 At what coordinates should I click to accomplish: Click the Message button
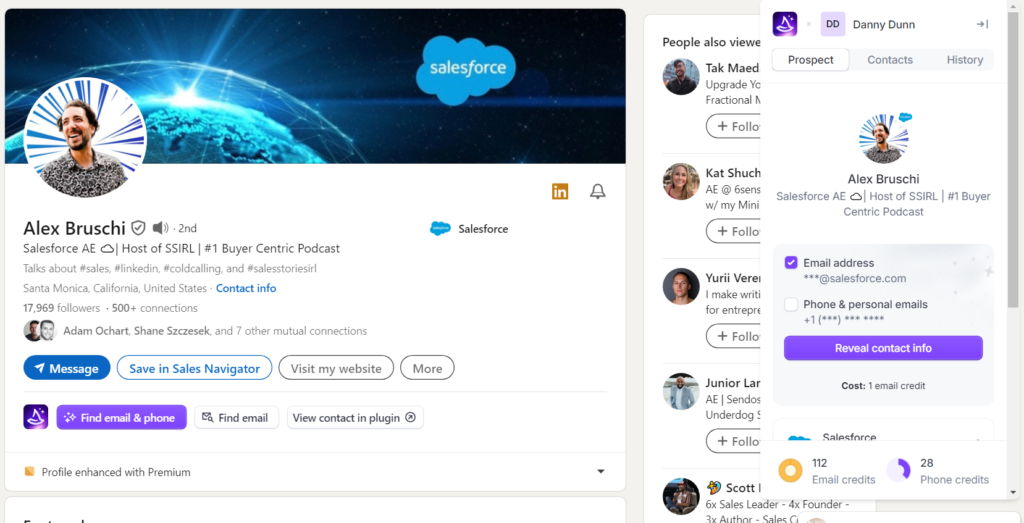pos(67,368)
